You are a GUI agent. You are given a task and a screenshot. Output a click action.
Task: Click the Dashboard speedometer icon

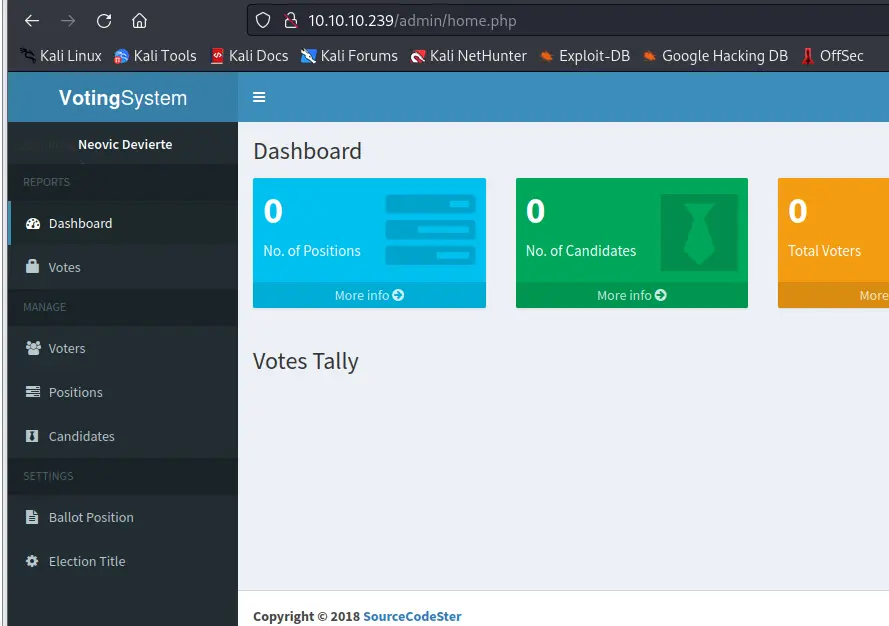click(x=33, y=223)
